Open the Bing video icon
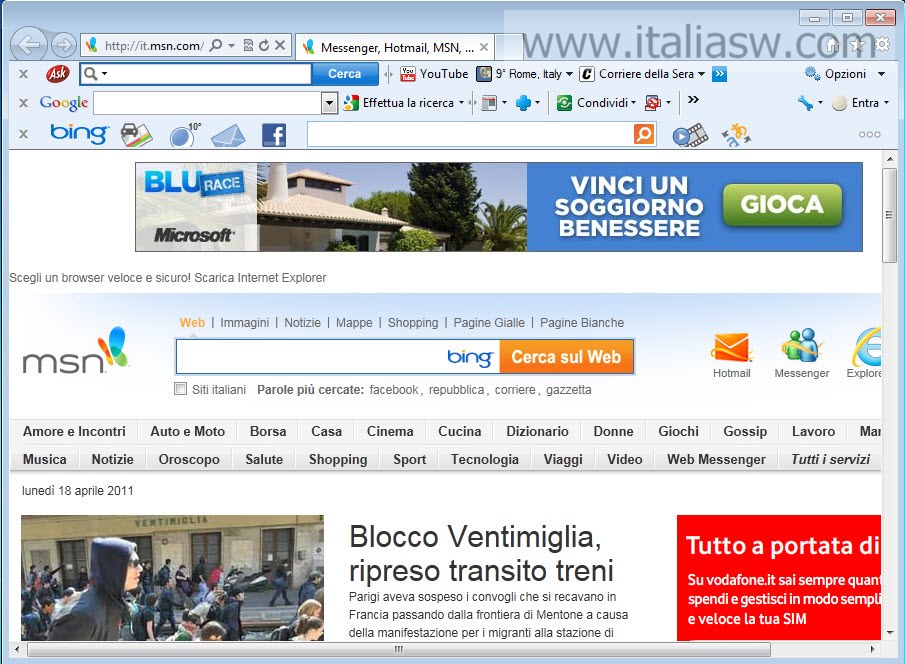 (690, 135)
